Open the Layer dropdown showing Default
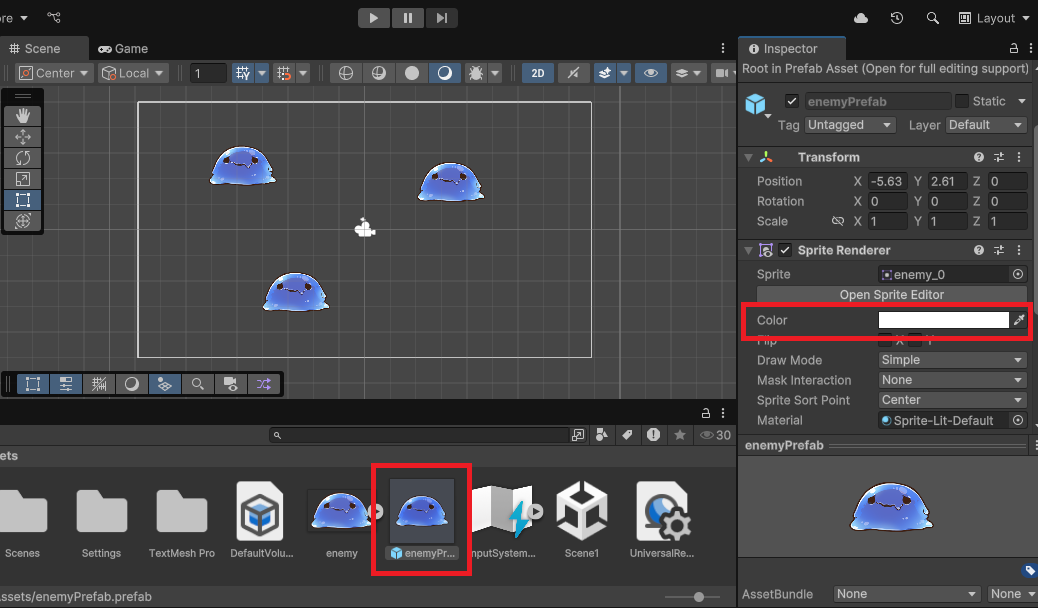 point(985,124)
